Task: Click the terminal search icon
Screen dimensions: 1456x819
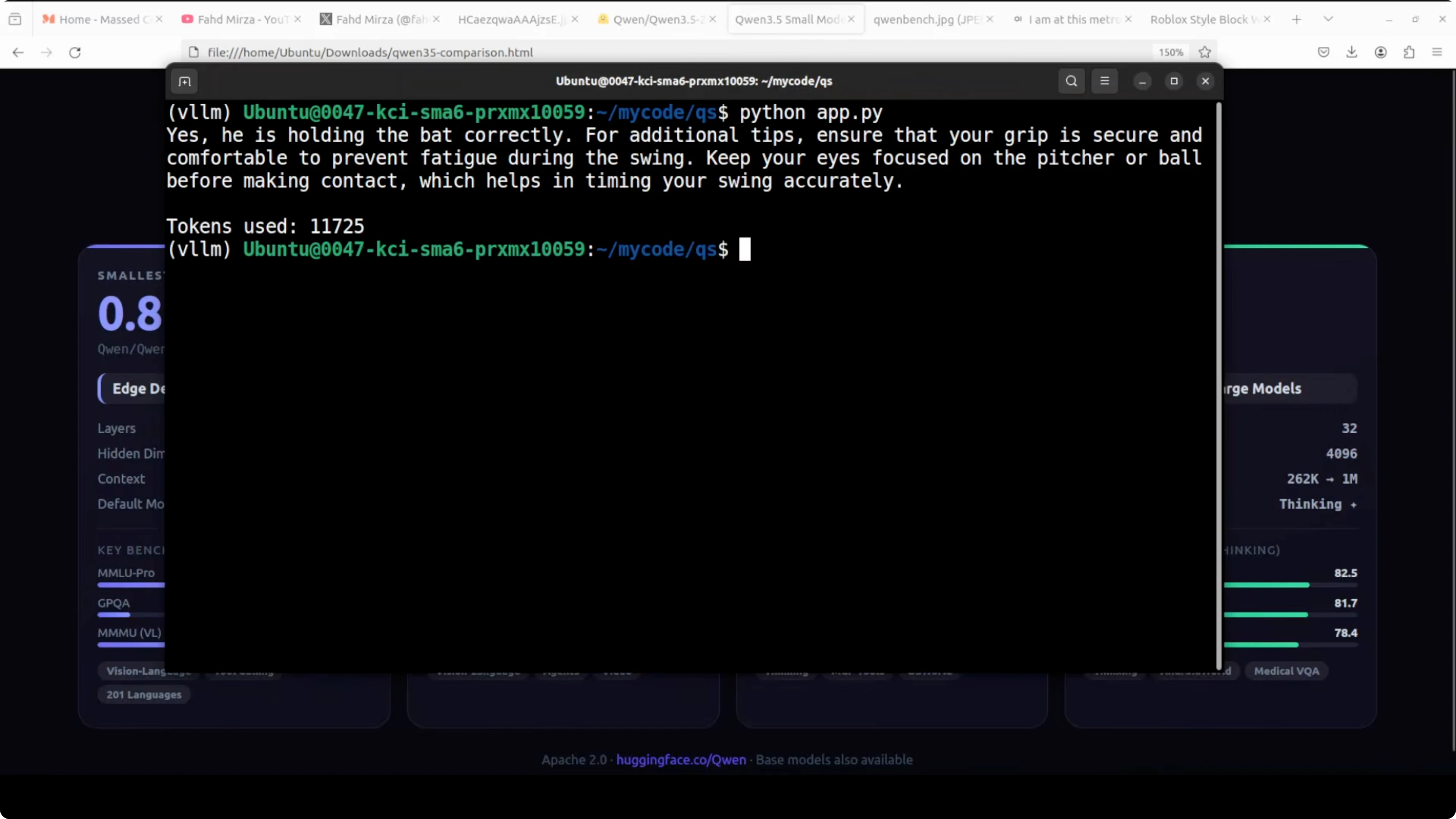Action: coord(1071,81)
